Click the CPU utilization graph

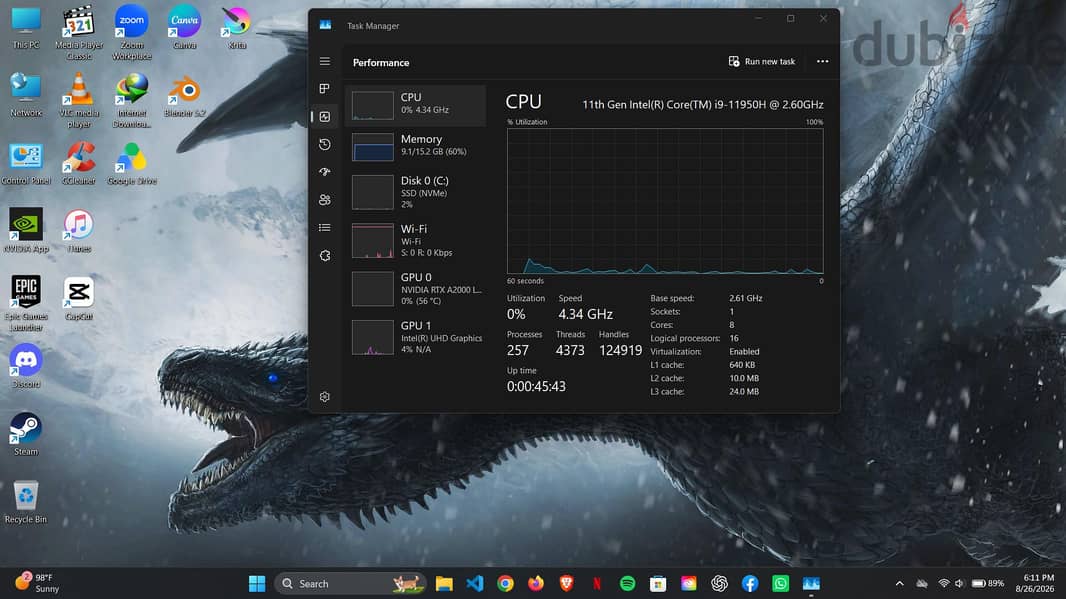point(665,201)
